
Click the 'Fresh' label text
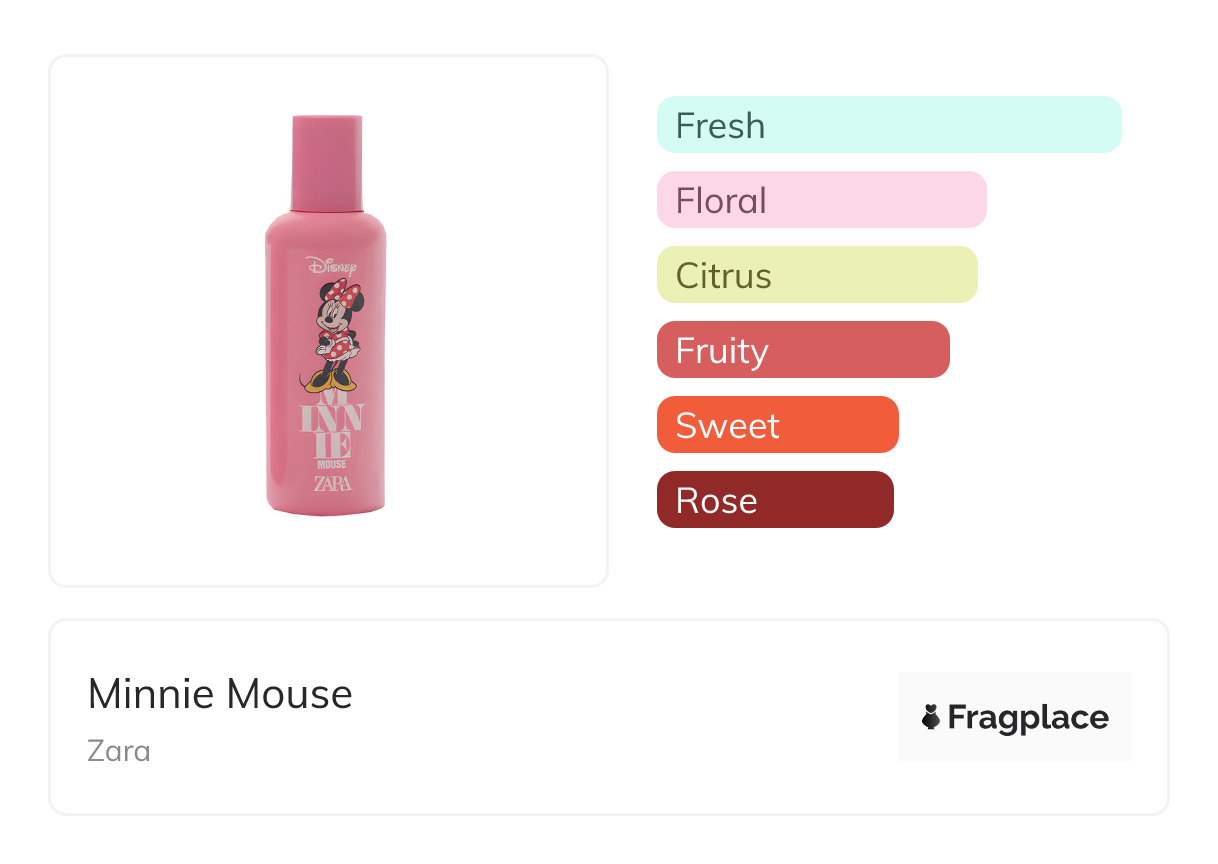(x=720, y=126)
